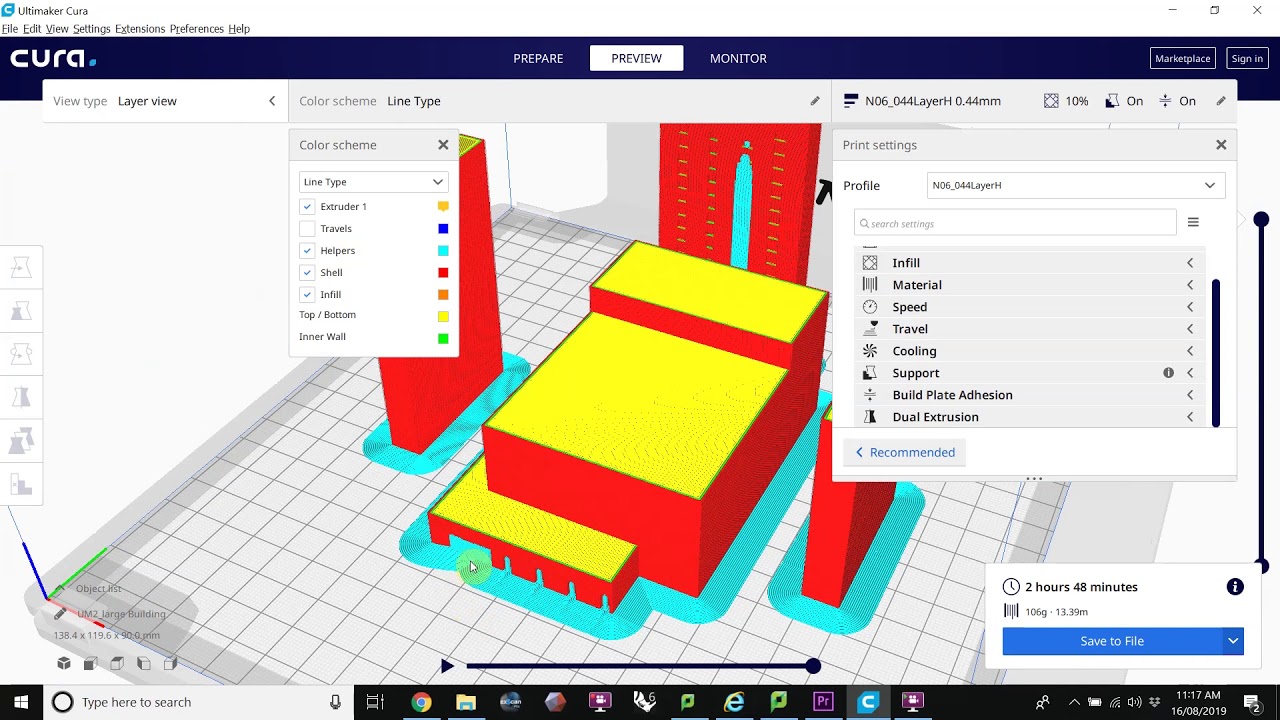Click the Save to File button
The height and width of the screenshot is (720, 1280).
click(x=1112, y=641)
